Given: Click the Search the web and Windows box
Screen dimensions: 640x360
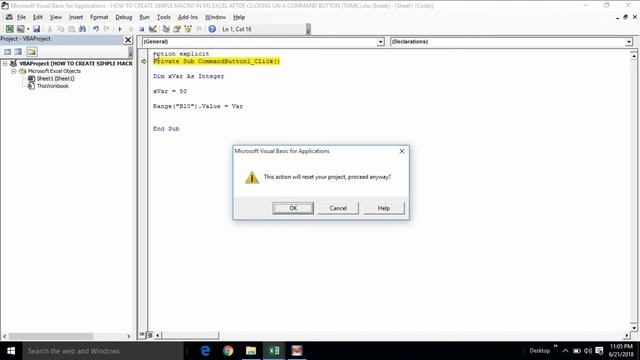Looking at the screenshot, I should [x=103, y=351].
